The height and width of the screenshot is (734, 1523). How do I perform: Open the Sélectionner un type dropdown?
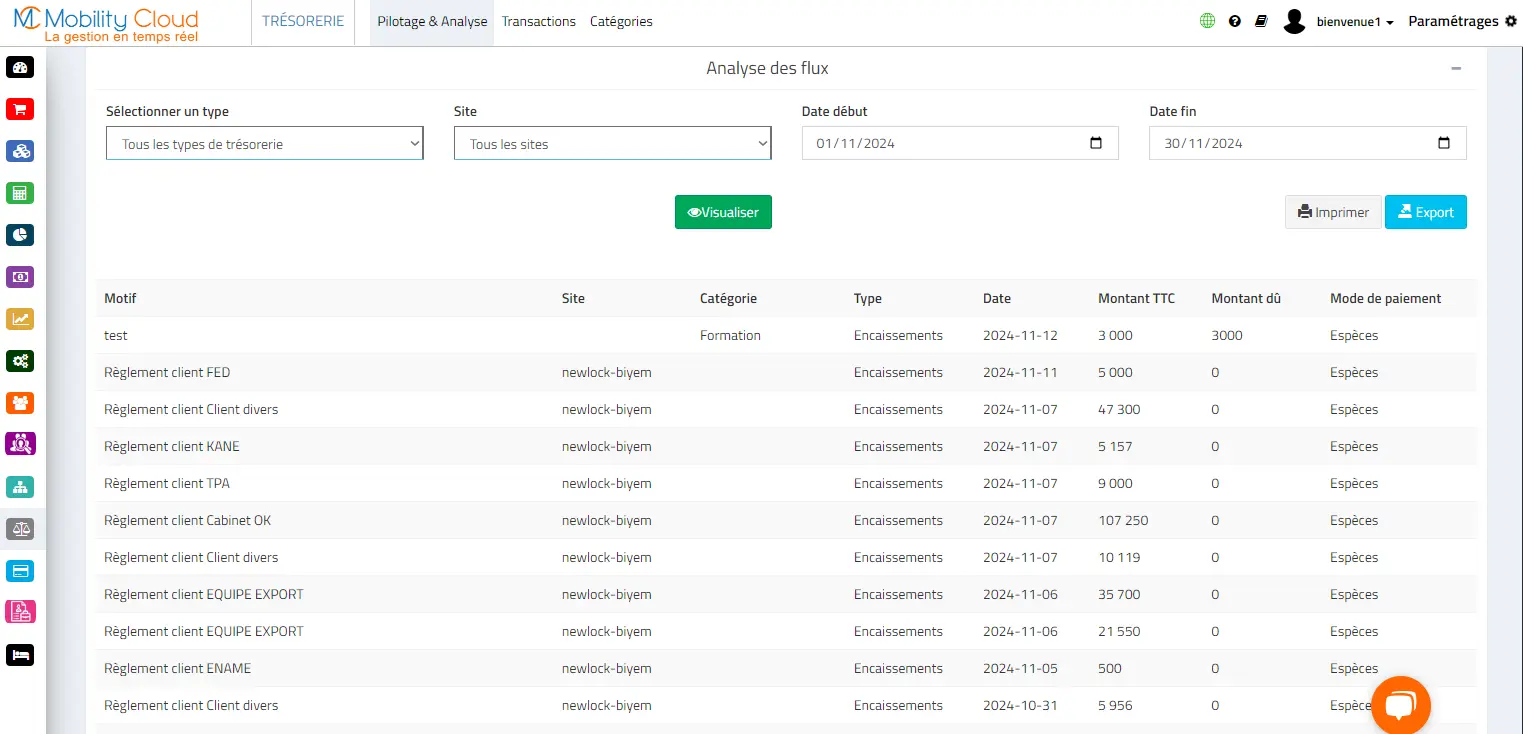point(265,143)
